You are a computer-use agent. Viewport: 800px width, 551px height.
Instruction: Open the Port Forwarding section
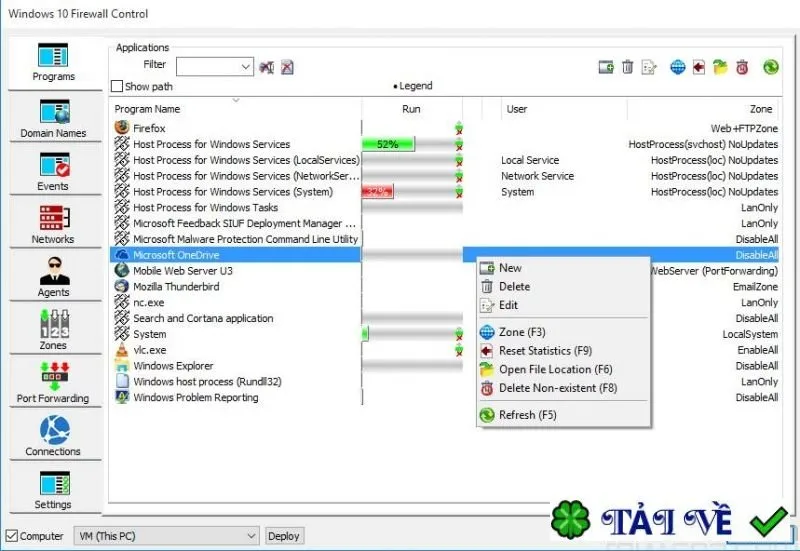coord(54,384)
